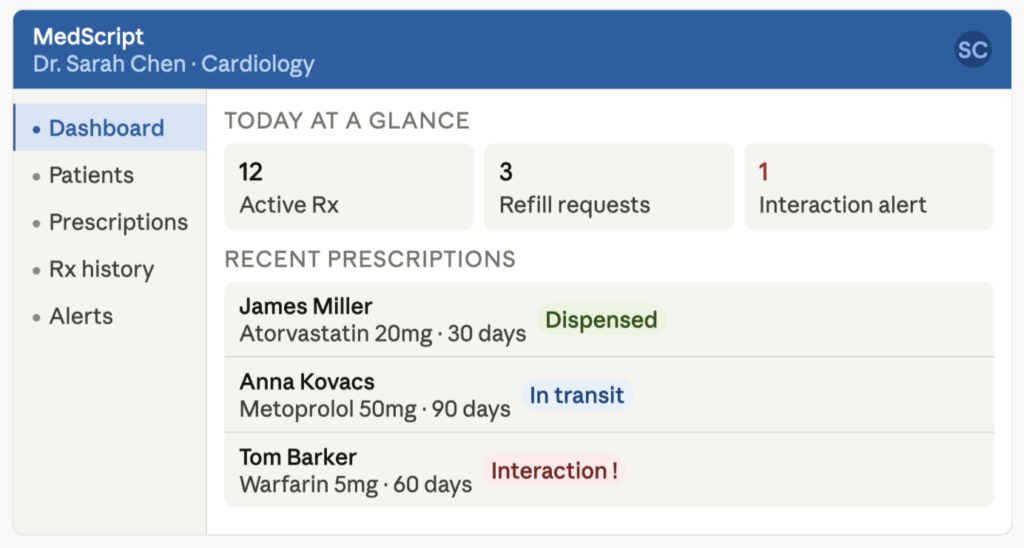Click the Warfarin 5mg · 60 days text
Viewport: 1024px width, 548px height.
[x=355, y=485]
